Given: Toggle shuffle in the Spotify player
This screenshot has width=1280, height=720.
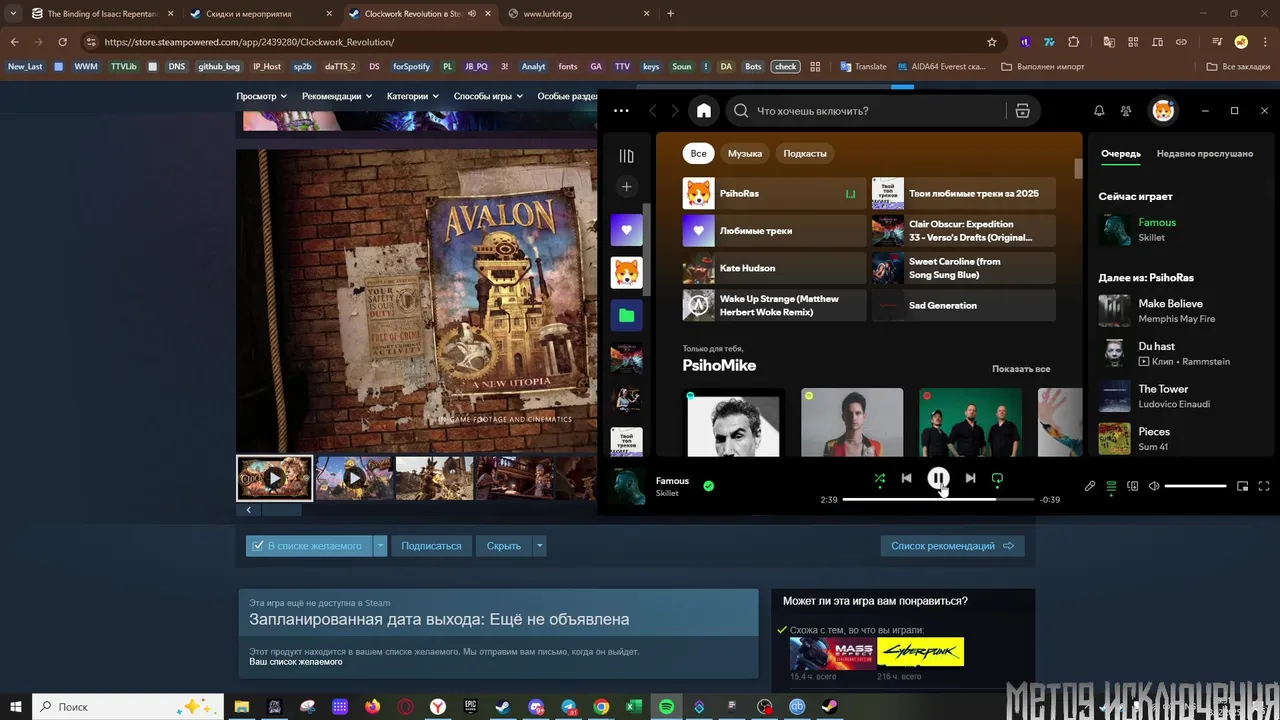Looking at the screenshot, I should (879, 479).
